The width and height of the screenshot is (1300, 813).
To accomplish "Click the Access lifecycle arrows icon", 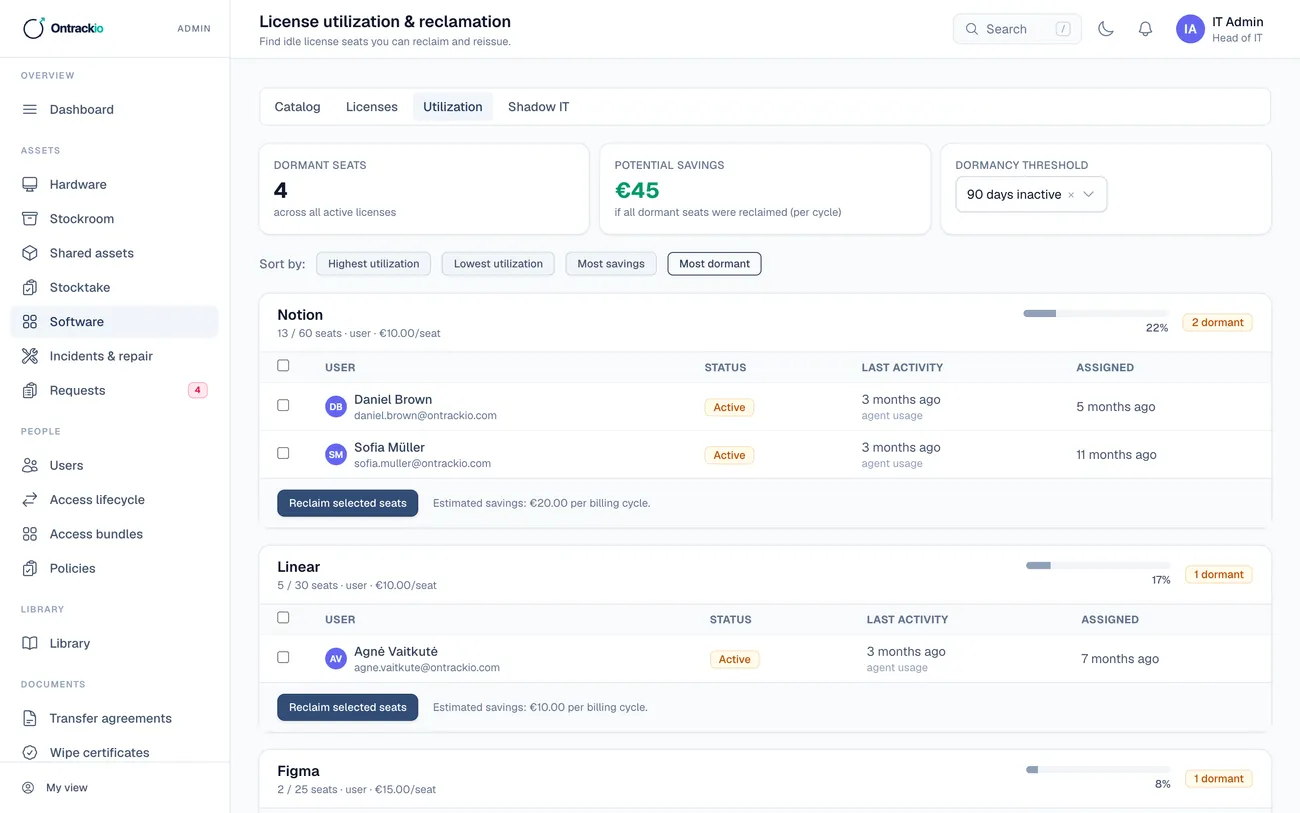I will 30,500.
